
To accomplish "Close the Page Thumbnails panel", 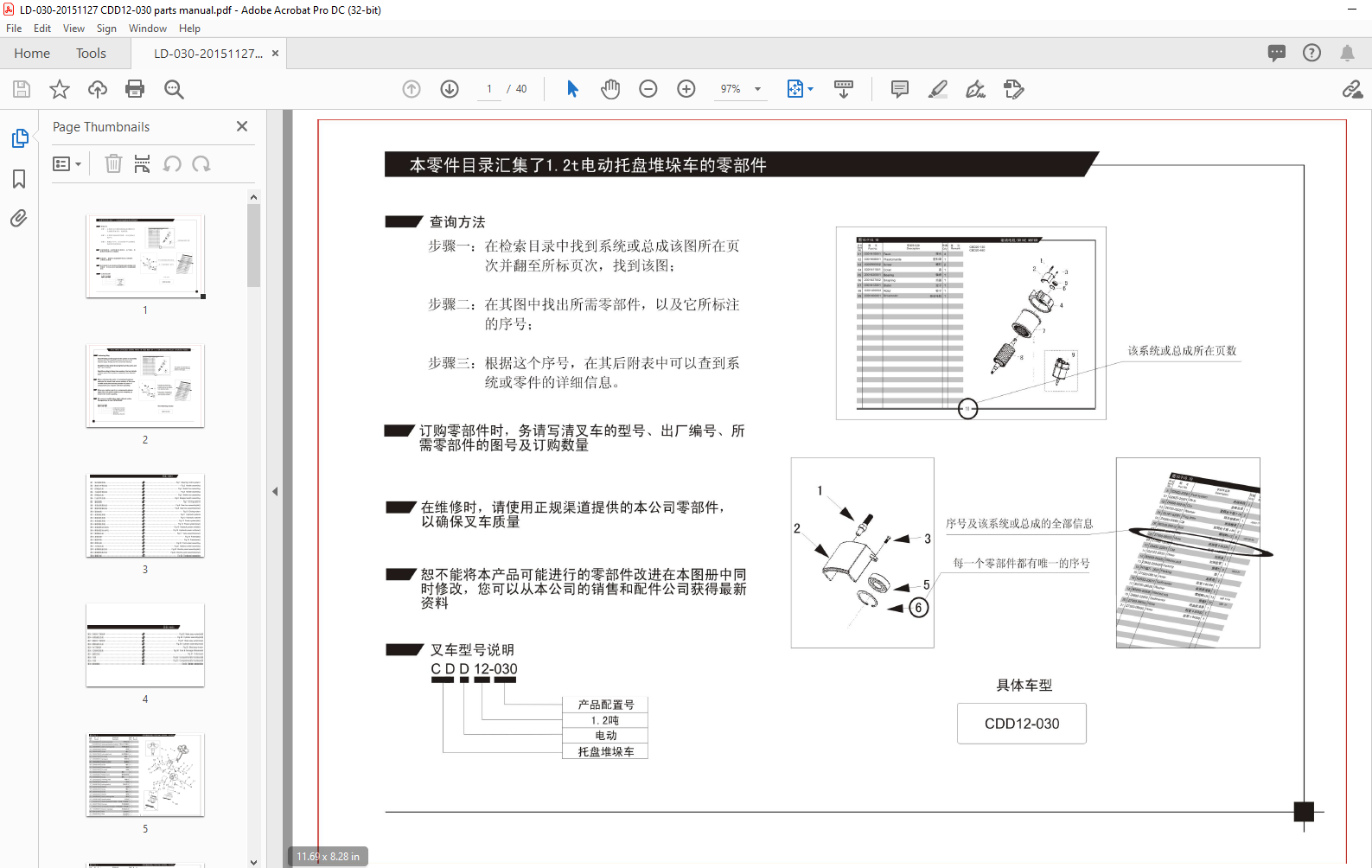I will (242, 126).
